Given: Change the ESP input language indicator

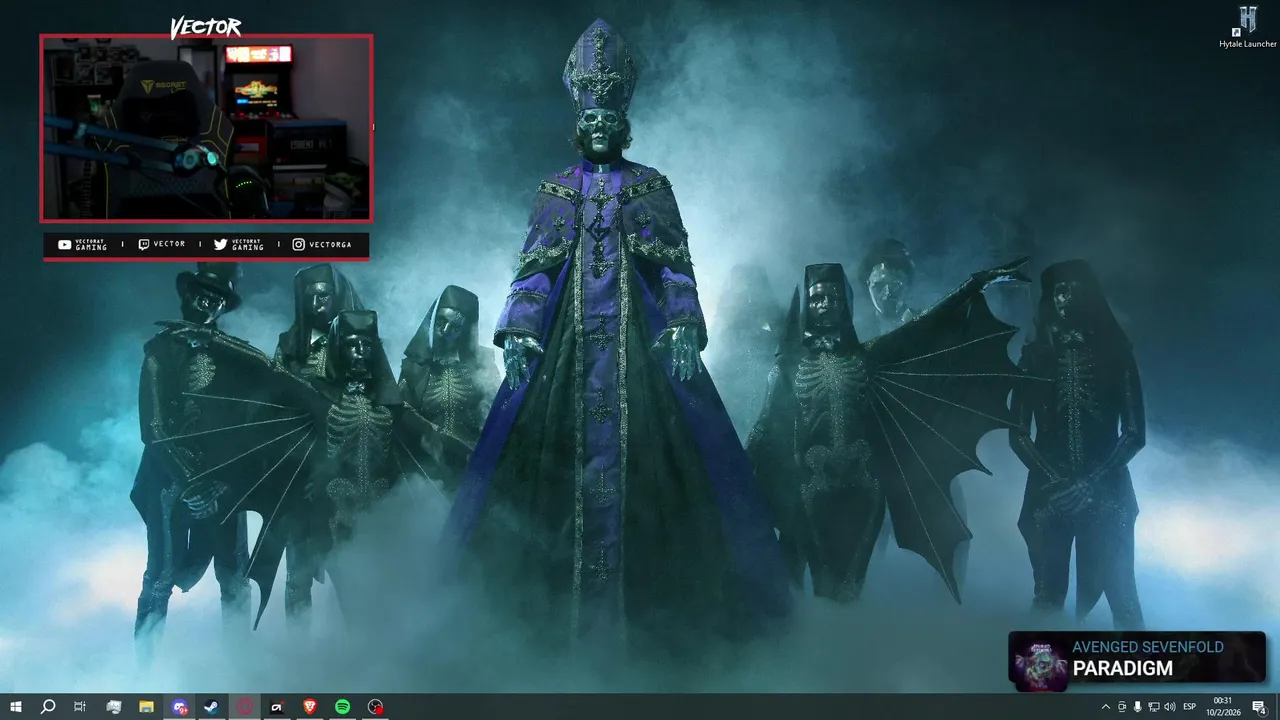Looking at the screenshot, I should (1190, 707).
